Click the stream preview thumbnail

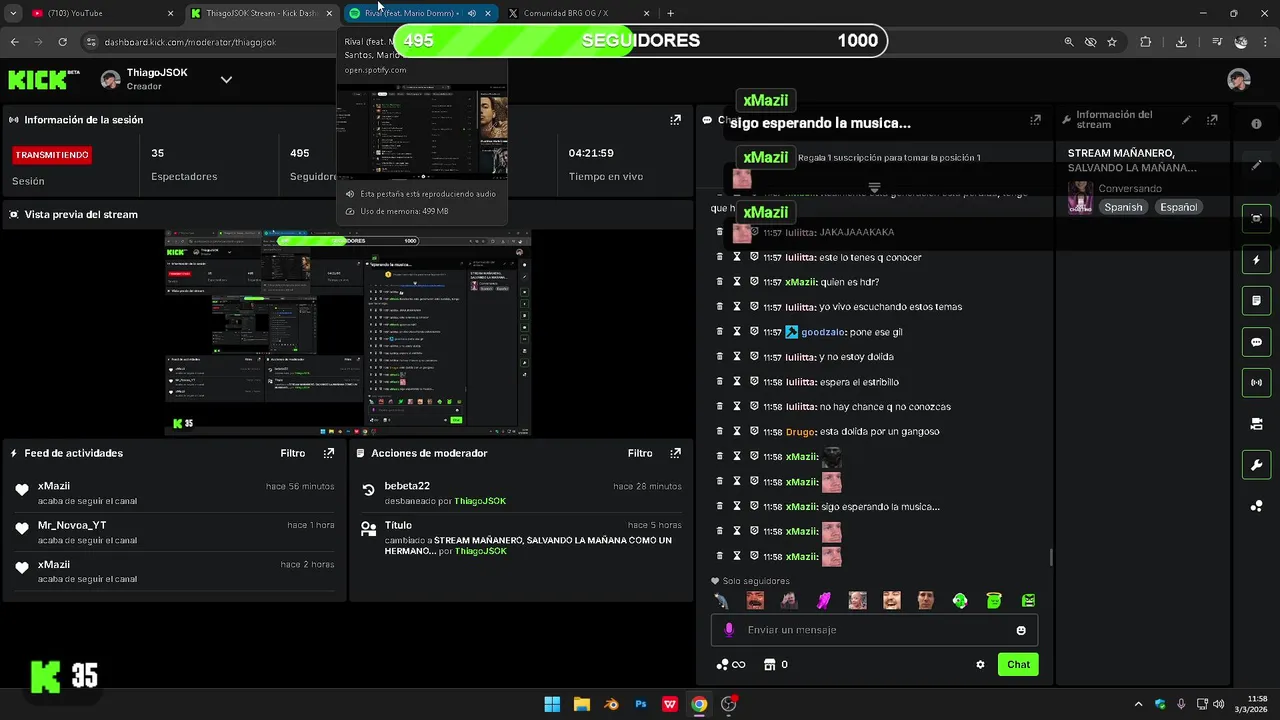click(x=348, y=333)
